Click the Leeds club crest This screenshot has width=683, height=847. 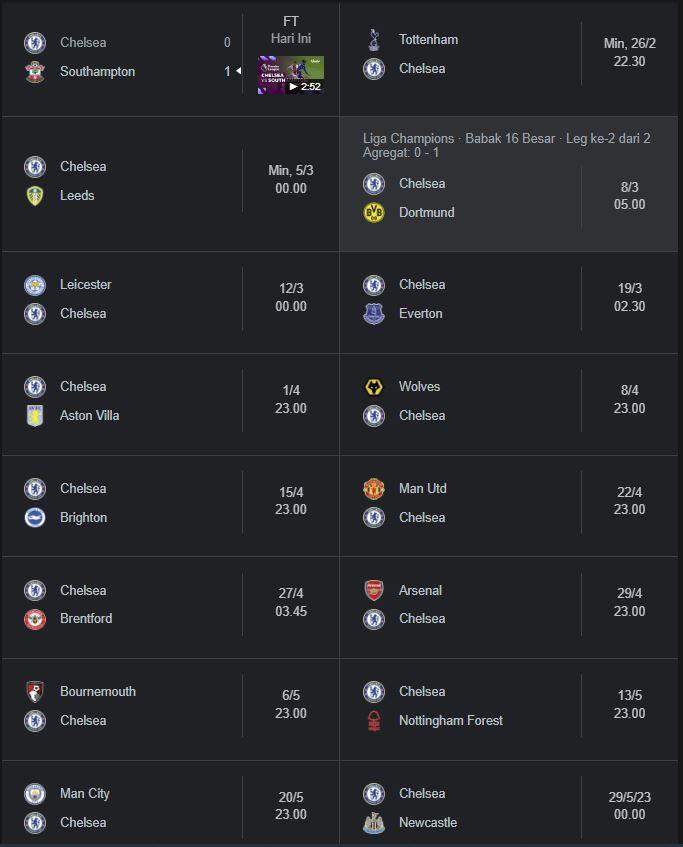click(x=35, y=196)
